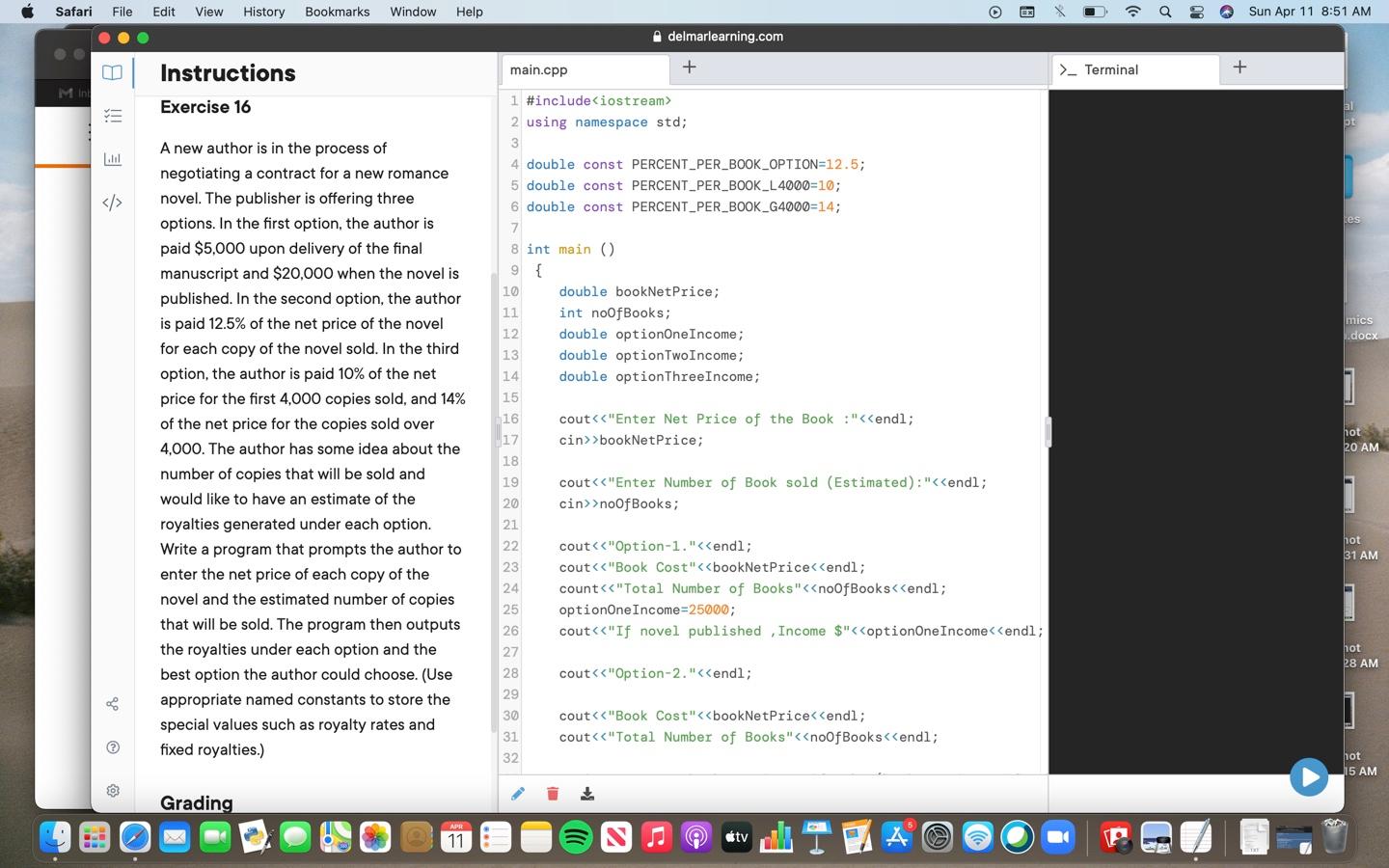This screenshot has height=868, width=1389.
Task: Click the Instructions heading
Action: coord(228,73)
